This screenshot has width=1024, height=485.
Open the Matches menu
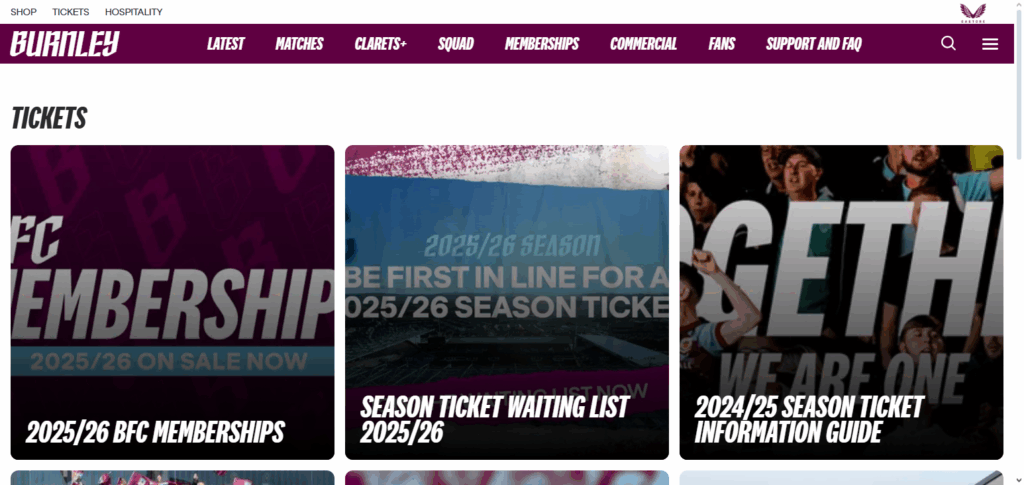[299, 44]
